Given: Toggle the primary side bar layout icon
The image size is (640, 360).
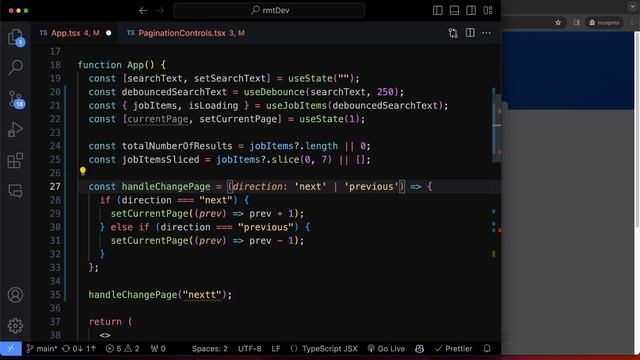Looking at the screenshot, I should pos(438,11).
